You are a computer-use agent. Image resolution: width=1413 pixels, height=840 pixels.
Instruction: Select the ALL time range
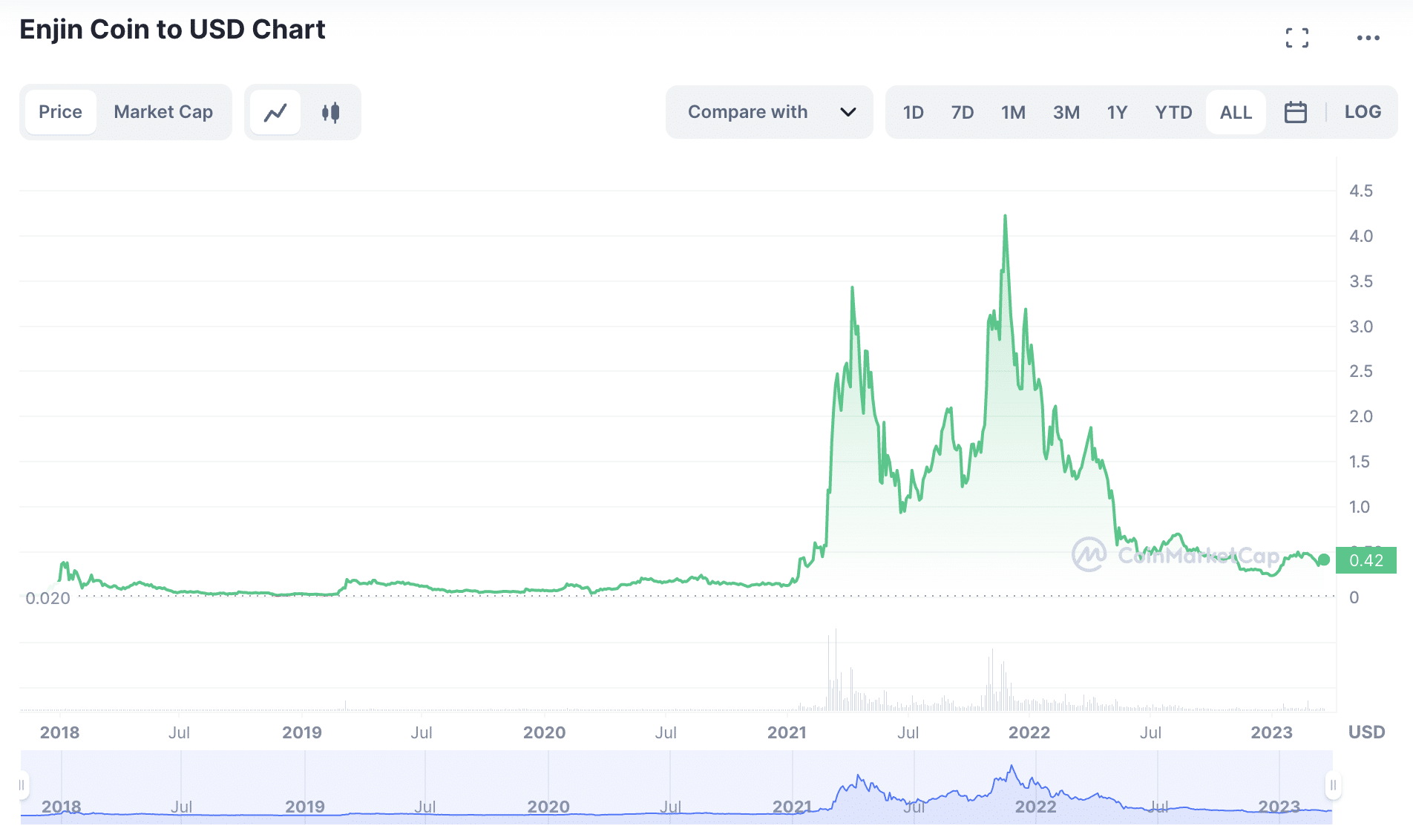click(1236, 112)
